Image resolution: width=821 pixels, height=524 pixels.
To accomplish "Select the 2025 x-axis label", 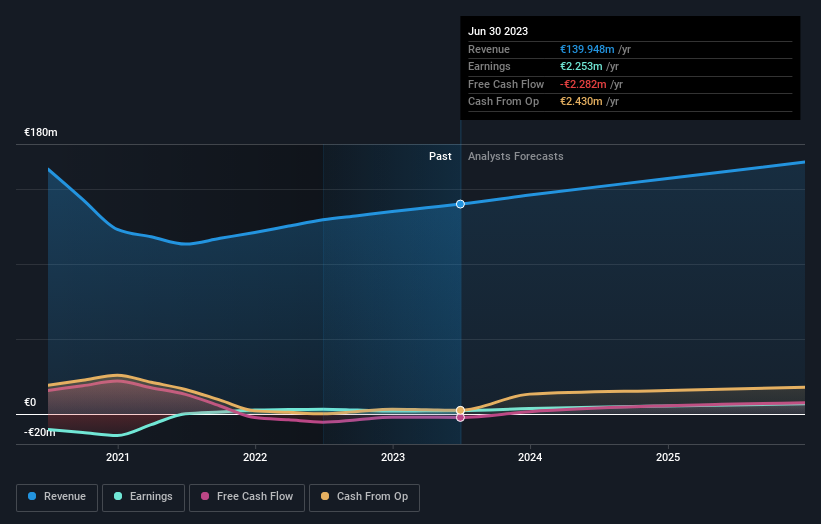I will click(668, 458).
